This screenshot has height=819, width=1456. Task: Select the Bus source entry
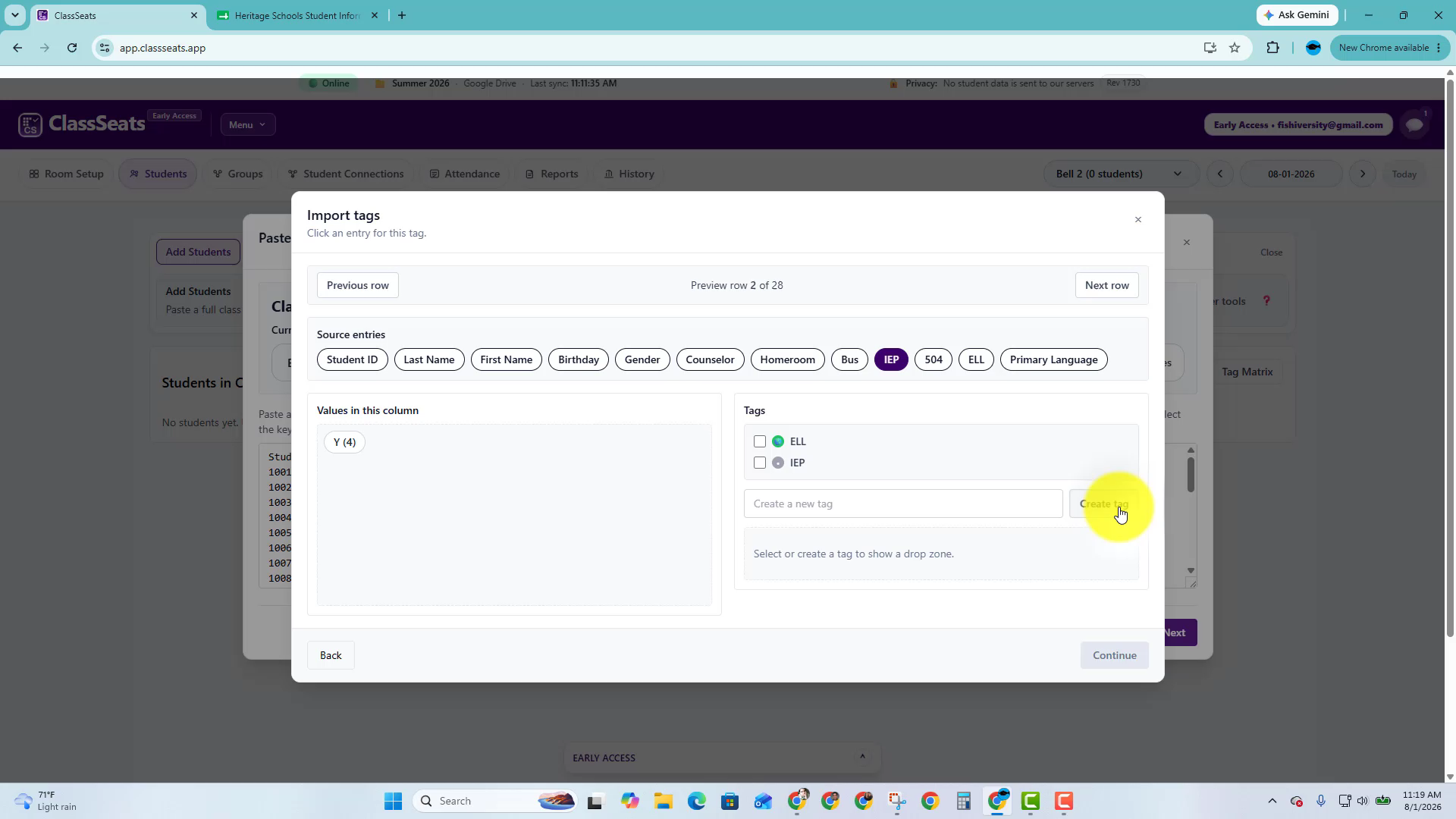pyautogui.click(x=849, y=359)
